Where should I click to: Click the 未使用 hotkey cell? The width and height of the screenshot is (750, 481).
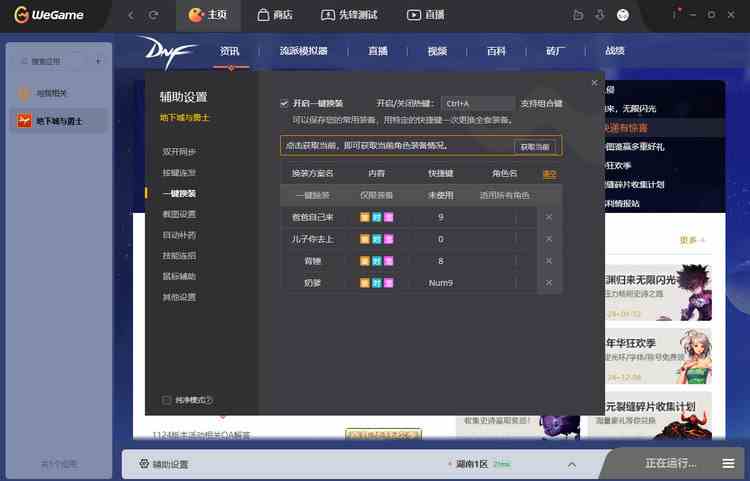(441, 195)
